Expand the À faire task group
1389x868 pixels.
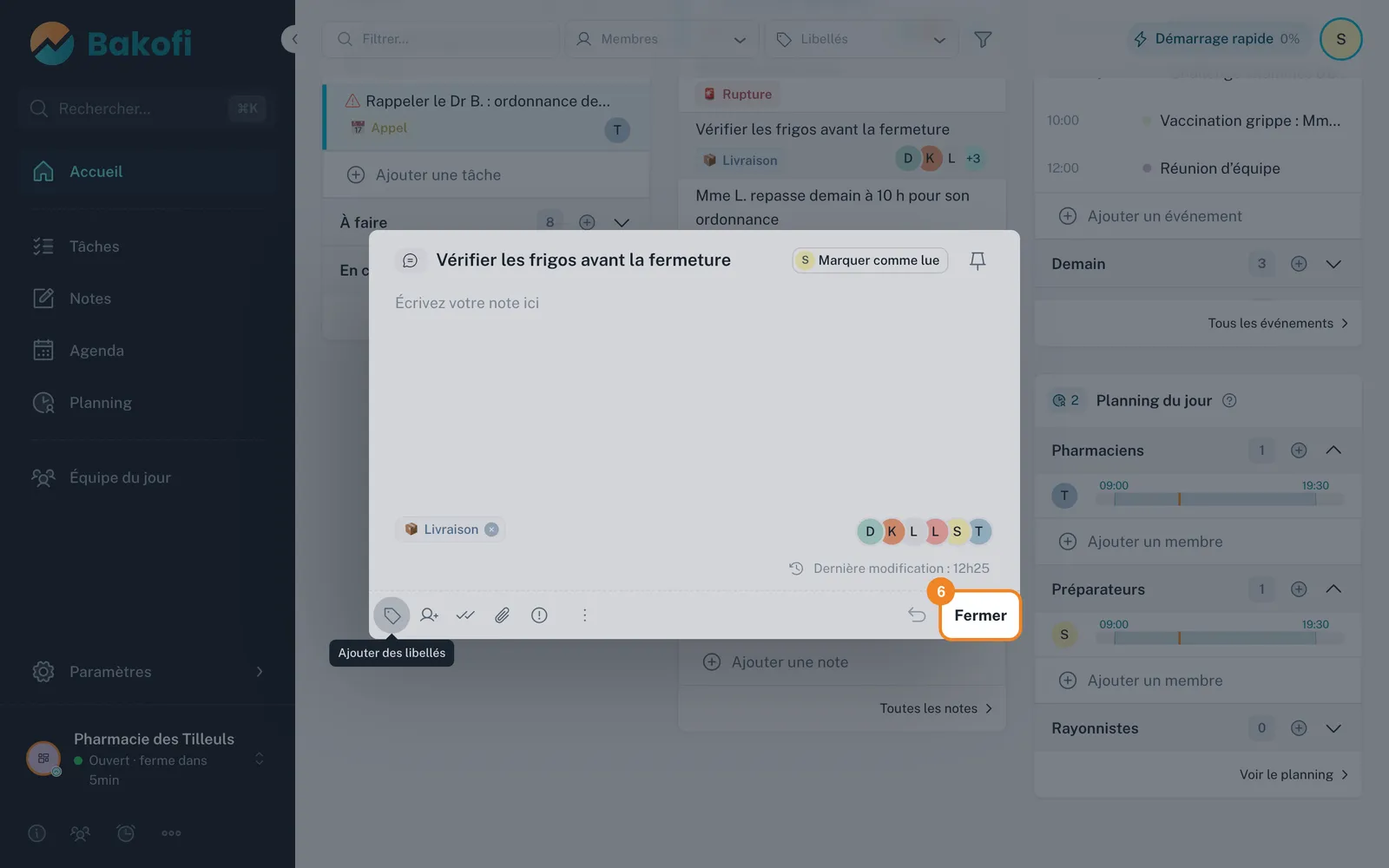pyautogui.click(x=622, y=222)
